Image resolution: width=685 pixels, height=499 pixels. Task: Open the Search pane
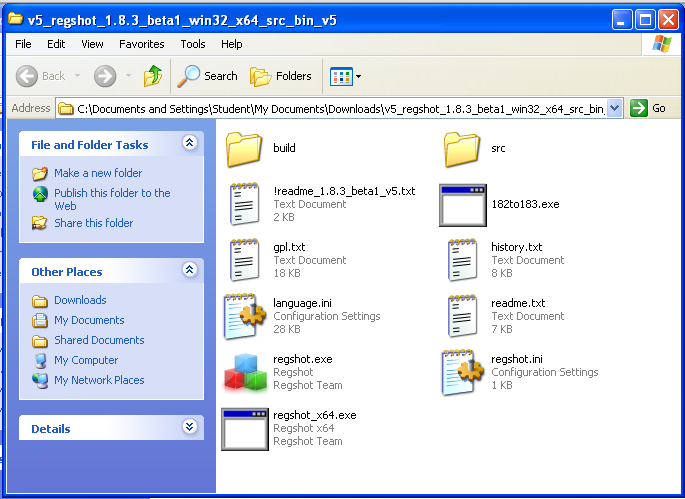207,76
